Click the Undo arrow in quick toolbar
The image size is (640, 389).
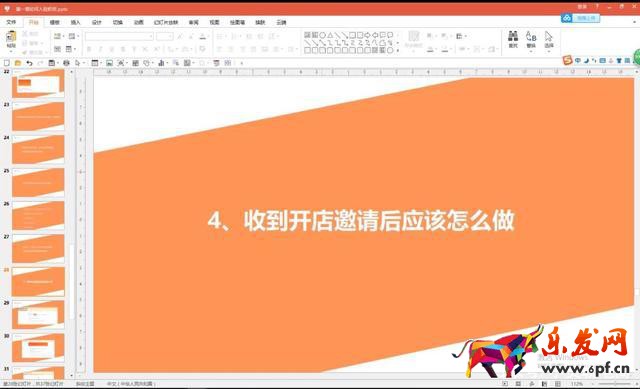coord(29,63)
